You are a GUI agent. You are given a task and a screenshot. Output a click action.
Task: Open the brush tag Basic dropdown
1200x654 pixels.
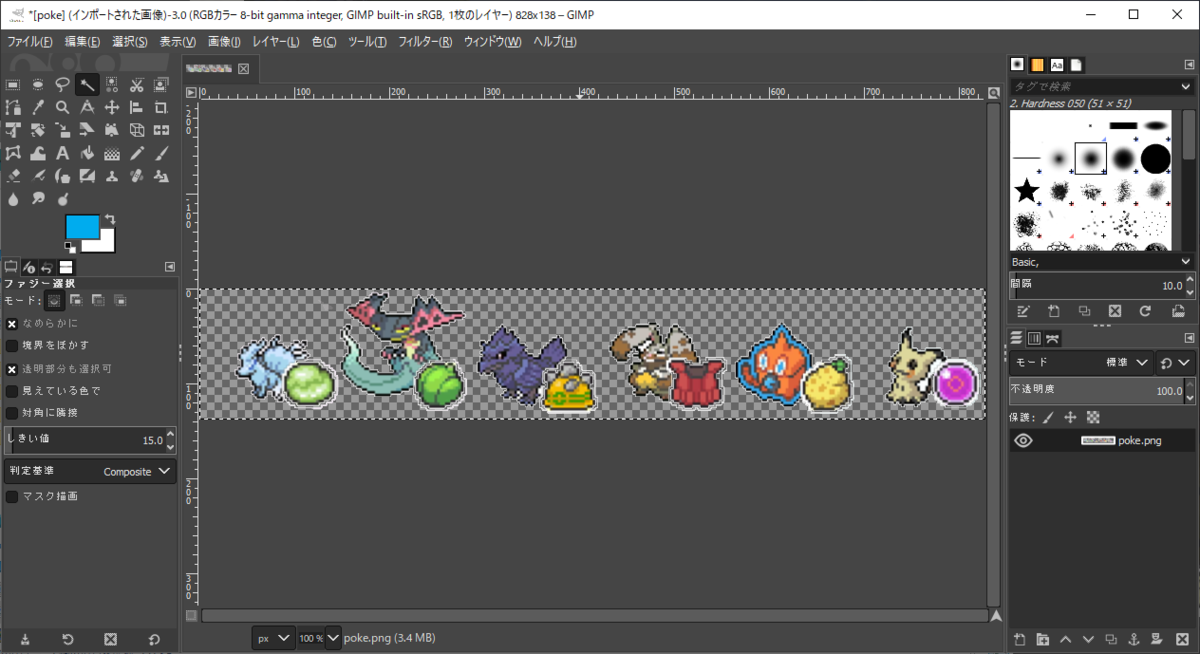[x=1101, y=262]
